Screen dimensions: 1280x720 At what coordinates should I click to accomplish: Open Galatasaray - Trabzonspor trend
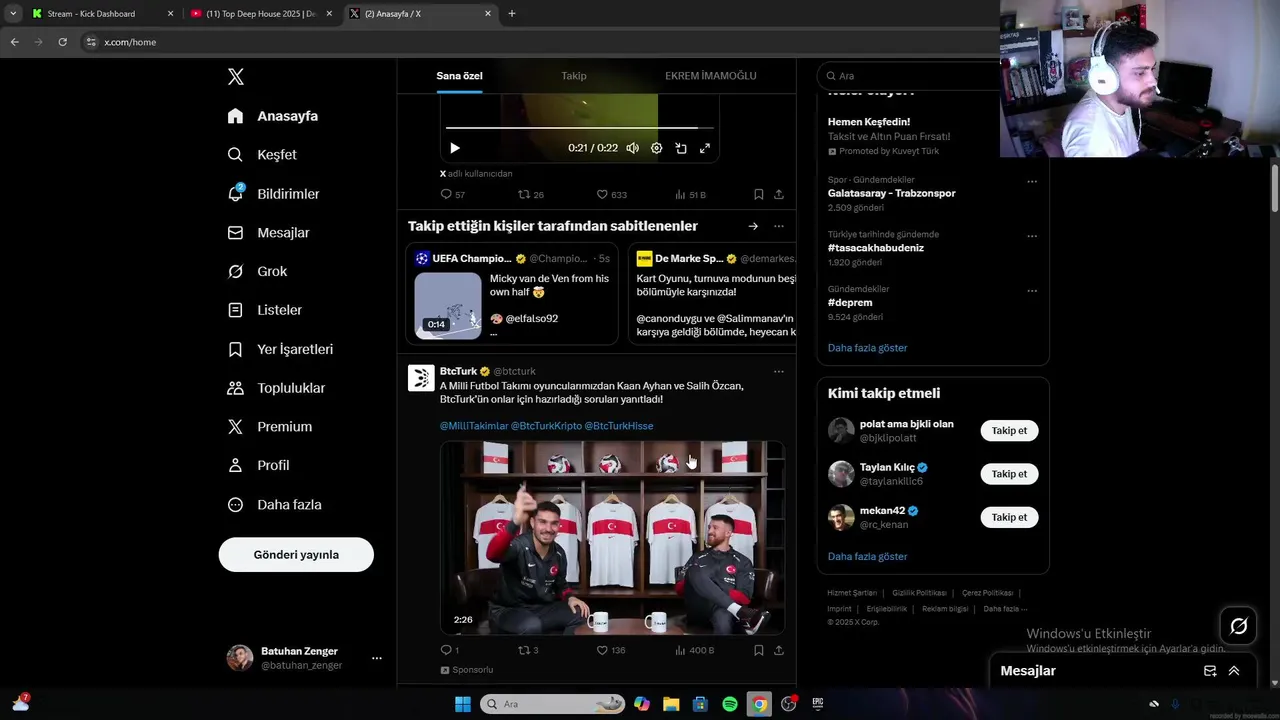(891, 193)
